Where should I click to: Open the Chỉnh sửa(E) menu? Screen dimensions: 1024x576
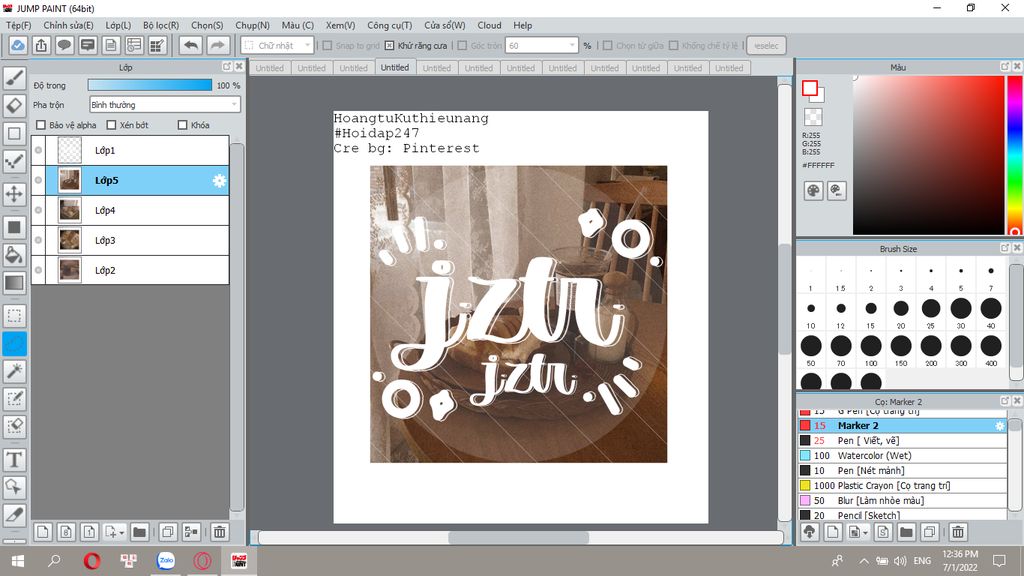tap(69, 25)
